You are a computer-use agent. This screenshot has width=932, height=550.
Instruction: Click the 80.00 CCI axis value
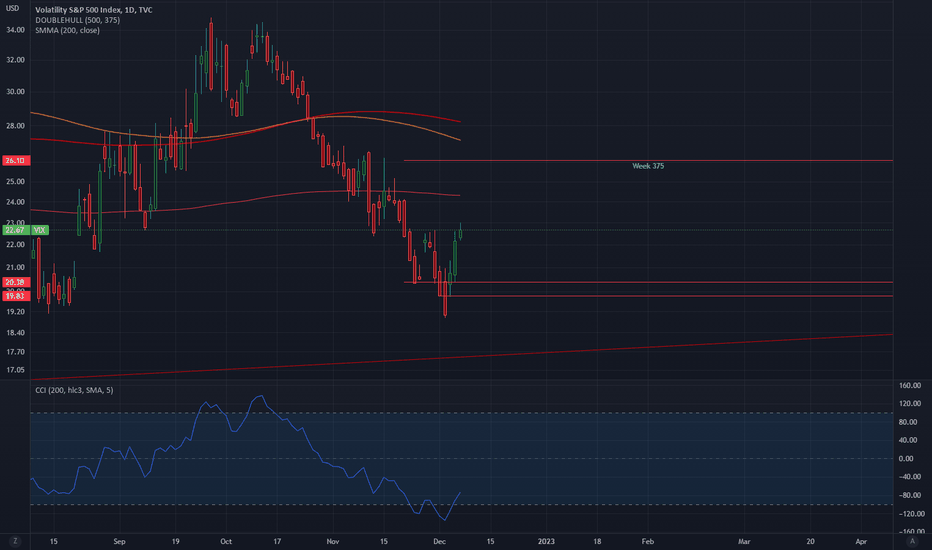[x=908, y=422]
